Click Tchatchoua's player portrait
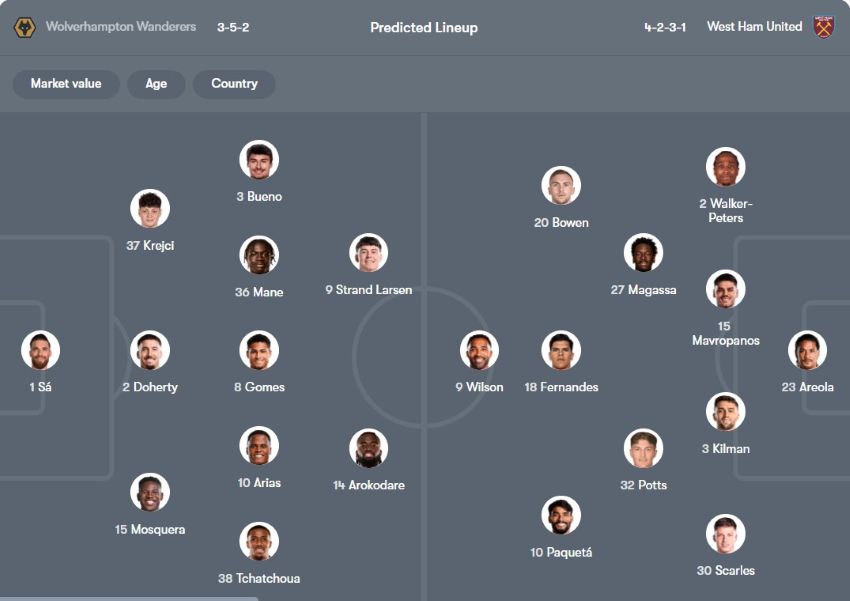This screenshot has width=850, height=601. 261,540
